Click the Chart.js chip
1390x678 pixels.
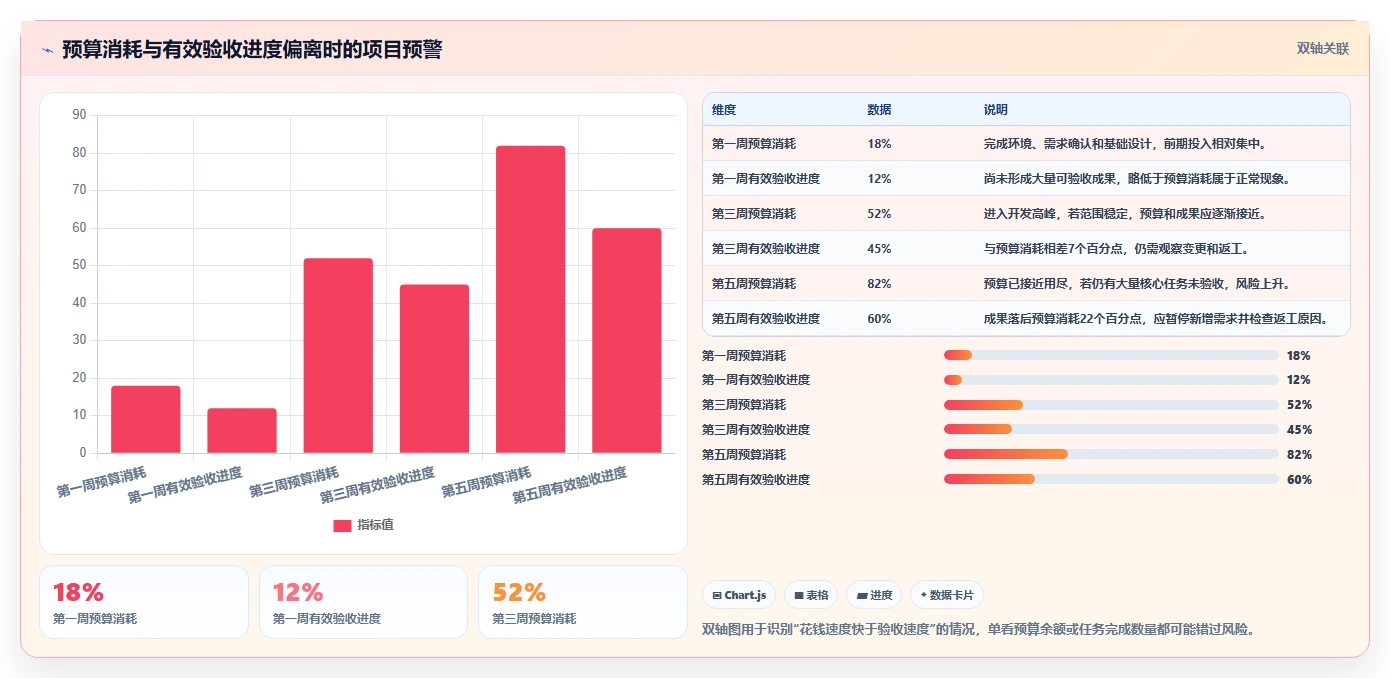pos(739,595)
